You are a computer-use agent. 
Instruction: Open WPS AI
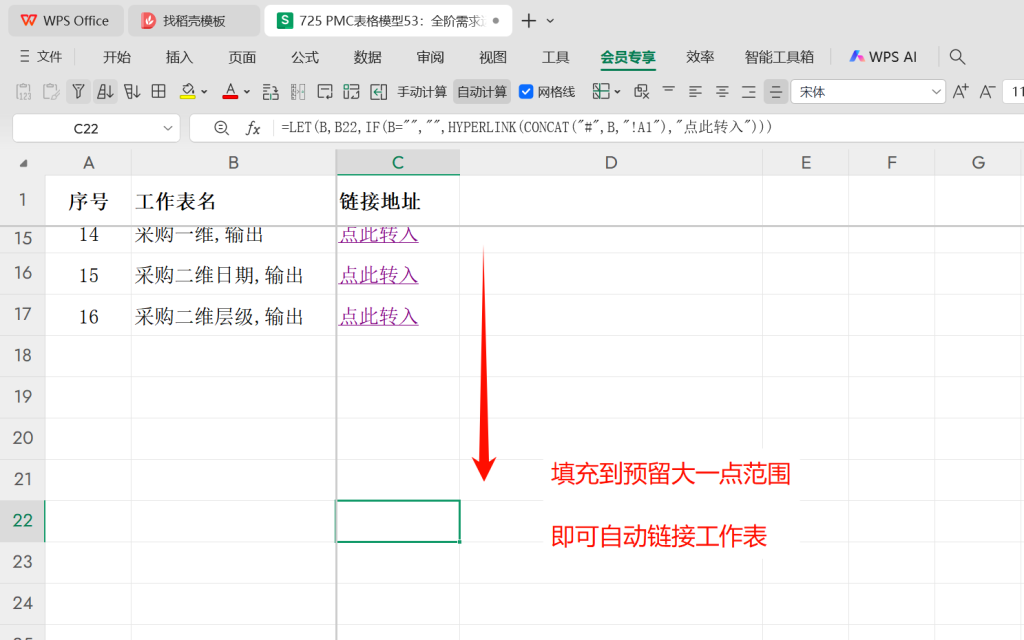[883, 57]
